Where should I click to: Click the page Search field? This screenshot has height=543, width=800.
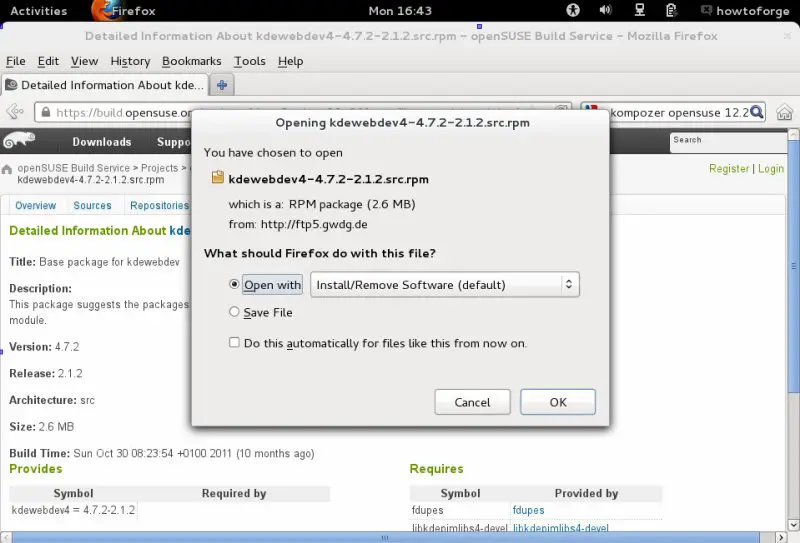pyautogui.click(x=728, y=142)
